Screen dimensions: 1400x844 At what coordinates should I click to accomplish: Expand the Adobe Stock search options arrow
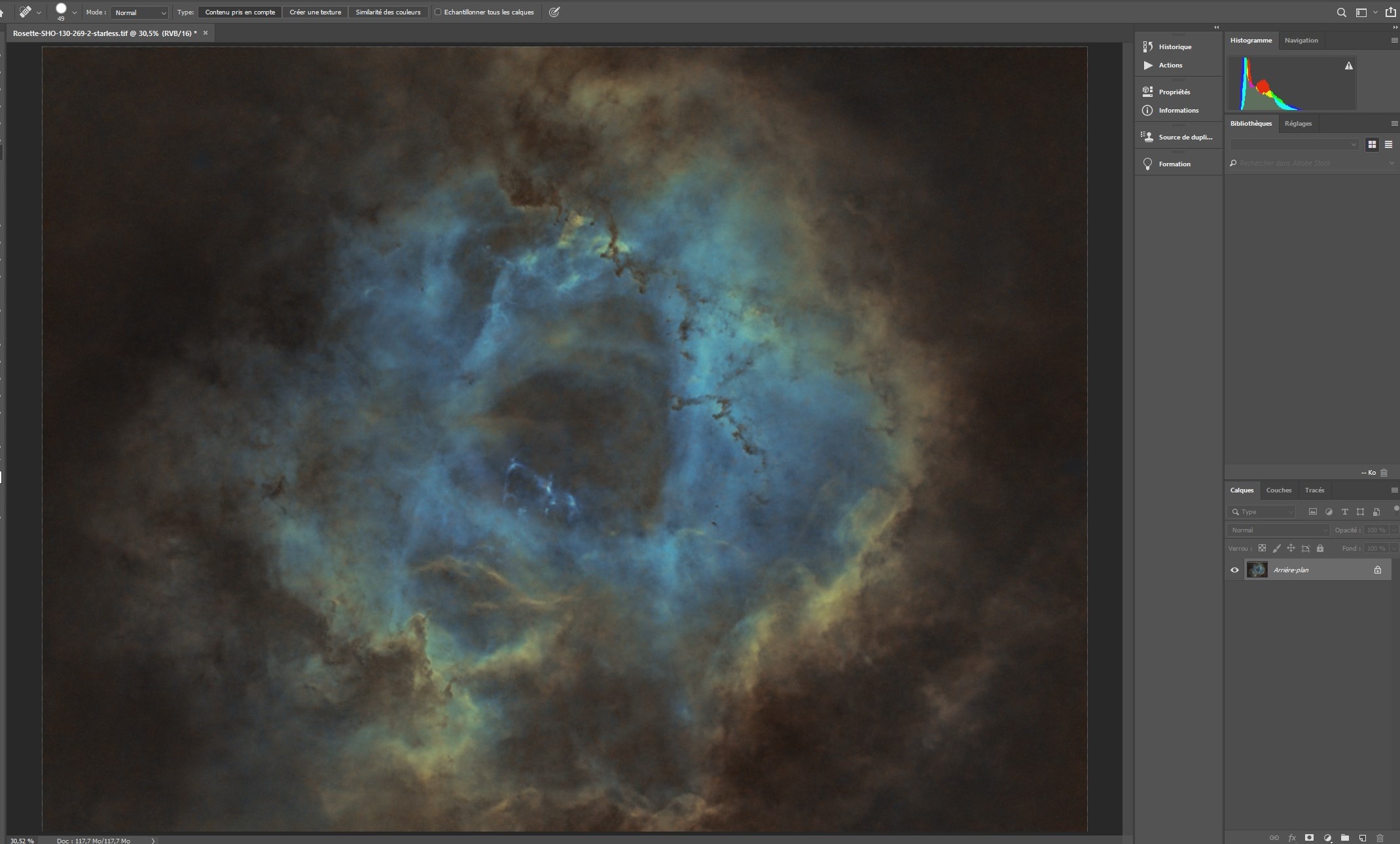coord(1391,163)
